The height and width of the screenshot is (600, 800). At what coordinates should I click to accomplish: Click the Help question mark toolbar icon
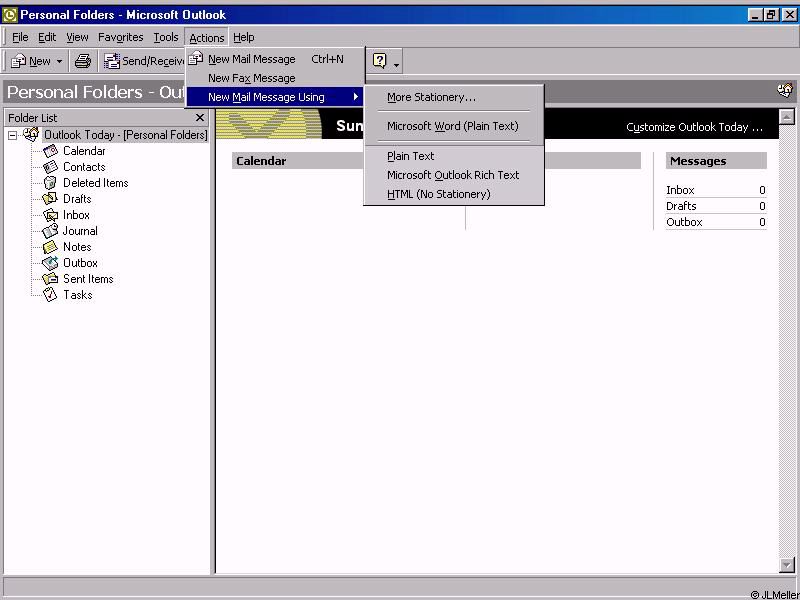pyautogui.click(x=379, y=61)
